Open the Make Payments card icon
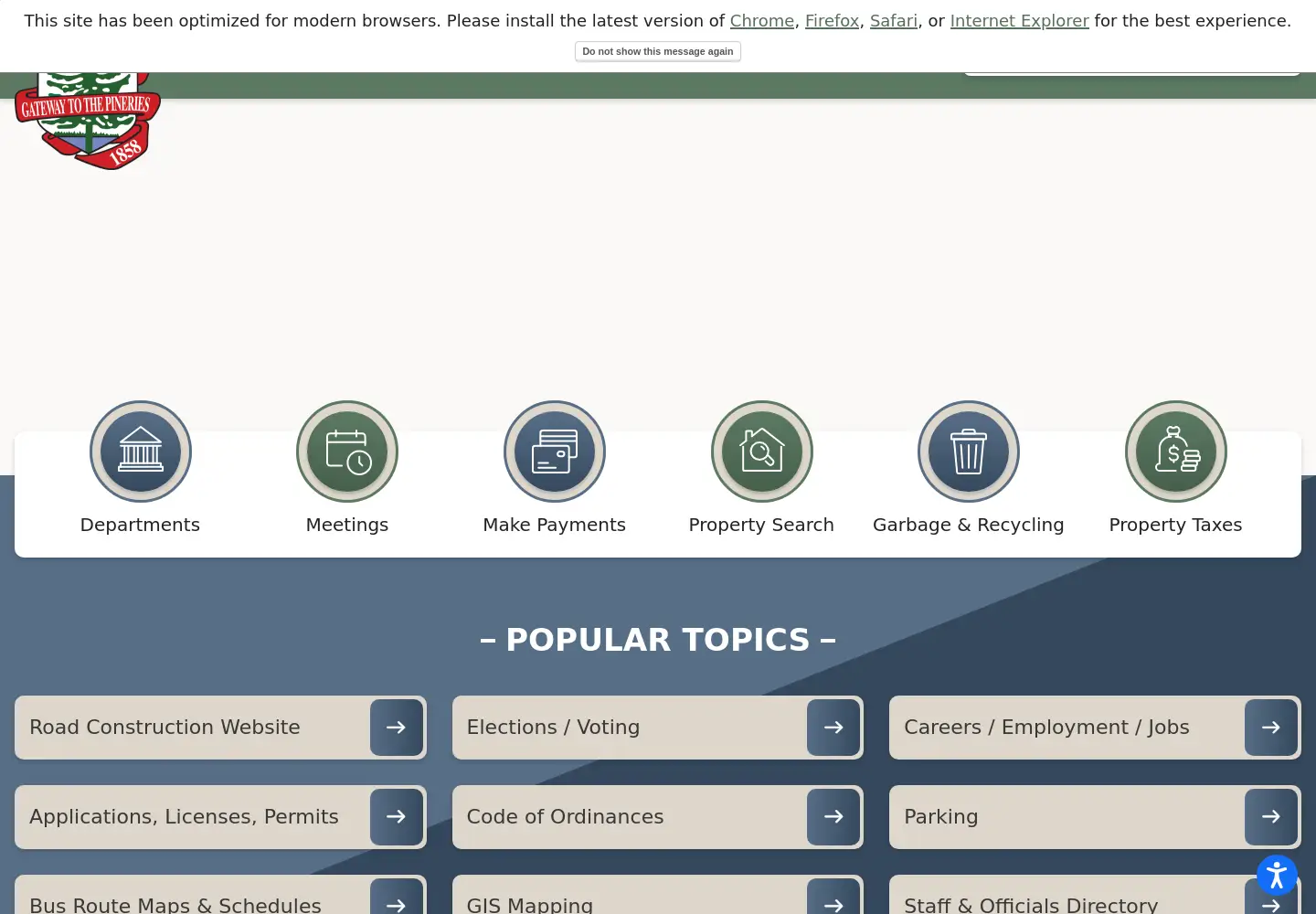The image size is (1316, 914). coord(555,452)
